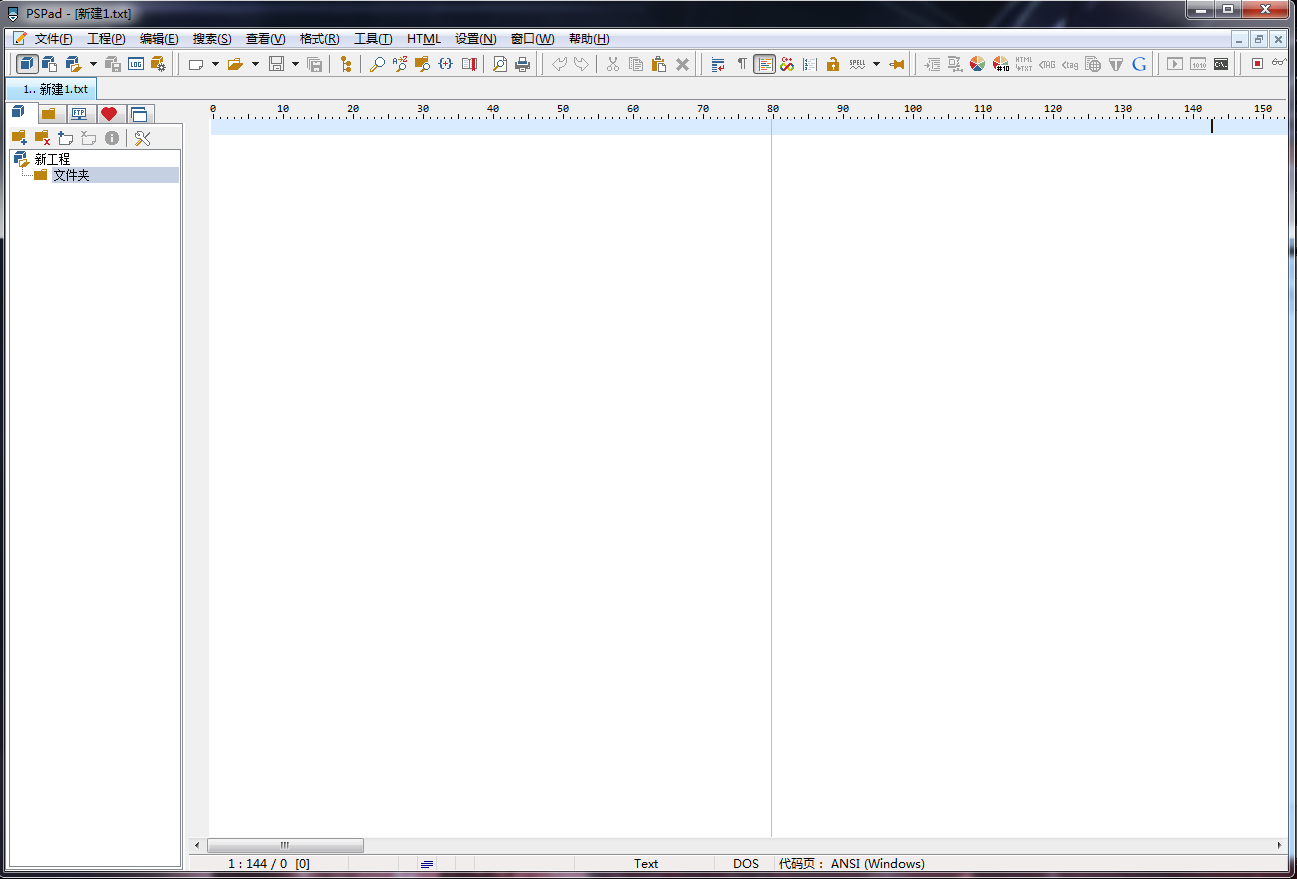This screenshot has width=1297, height=879.
Task: Click the new project icon
Action: [49, 64]
